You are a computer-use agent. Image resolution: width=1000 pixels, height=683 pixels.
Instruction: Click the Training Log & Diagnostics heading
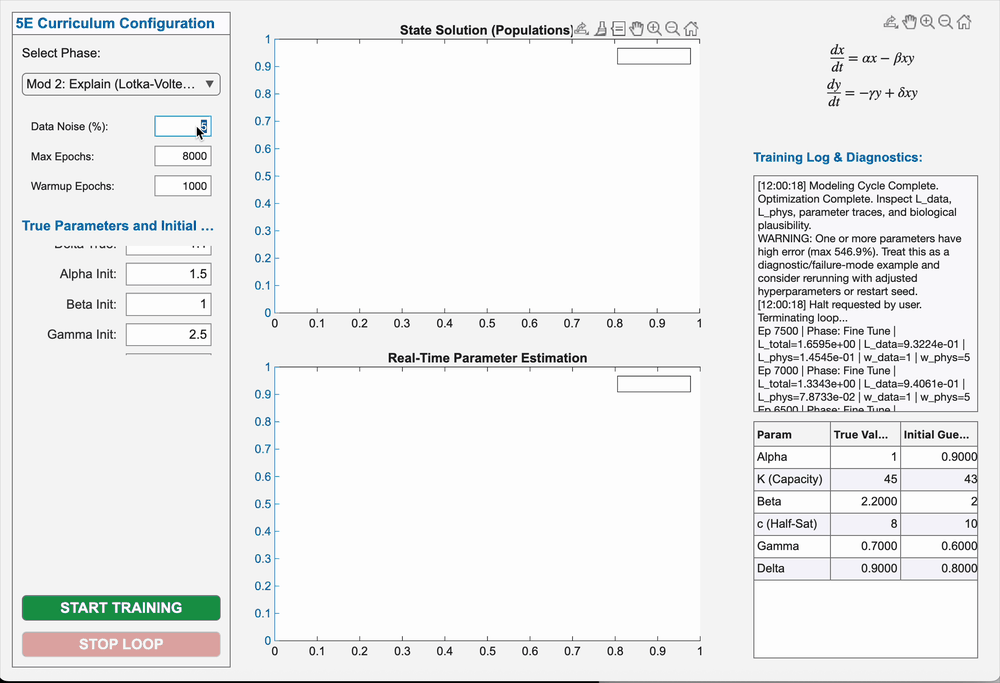pyautogui.click(x=837, y=158)
